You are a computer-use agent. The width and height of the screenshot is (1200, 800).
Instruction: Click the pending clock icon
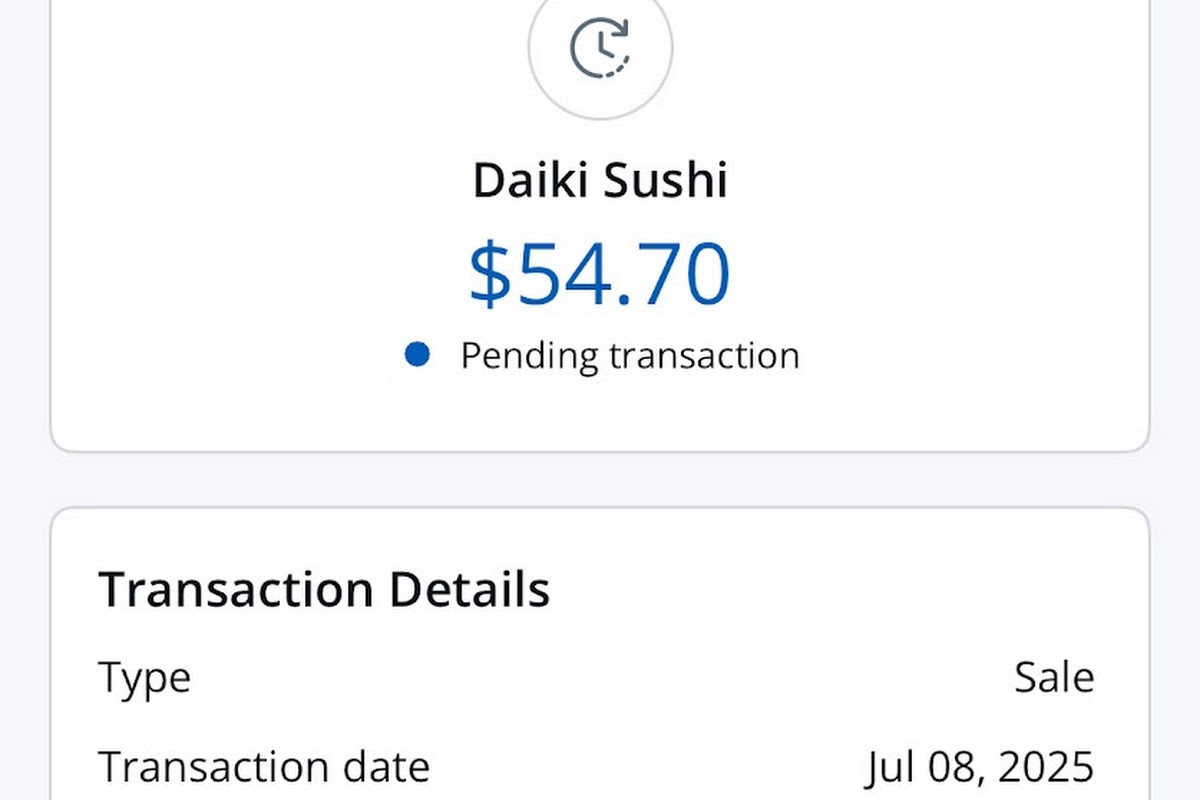tap(600, 48)
